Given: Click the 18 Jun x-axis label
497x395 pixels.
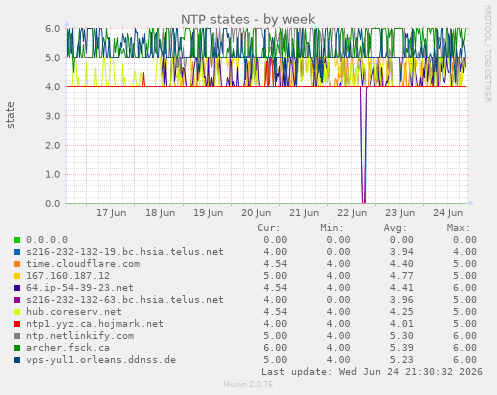Looking at the screenshot, I should [160, 213].
